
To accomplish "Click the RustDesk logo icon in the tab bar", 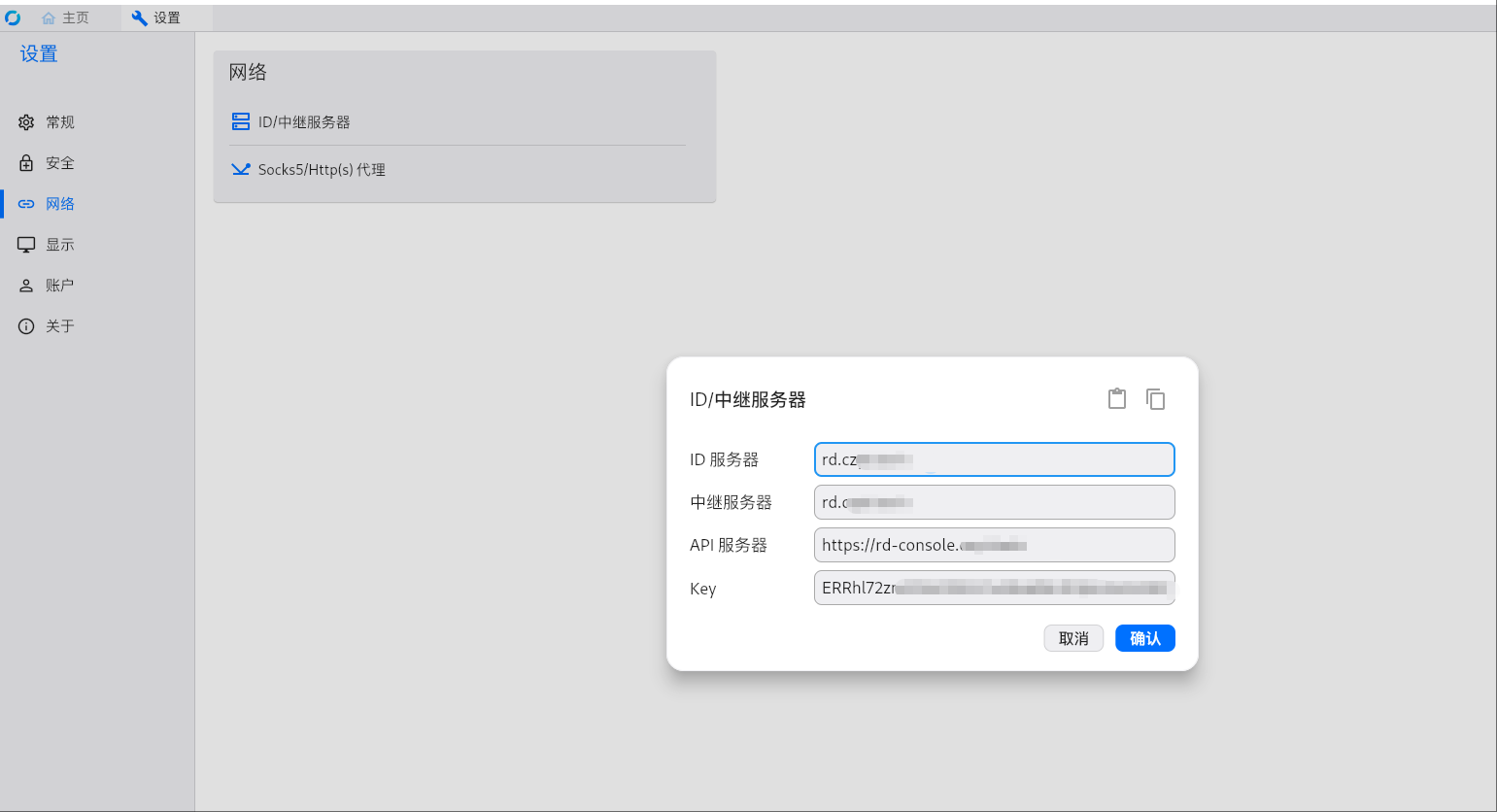I will [x=13, y=17].
